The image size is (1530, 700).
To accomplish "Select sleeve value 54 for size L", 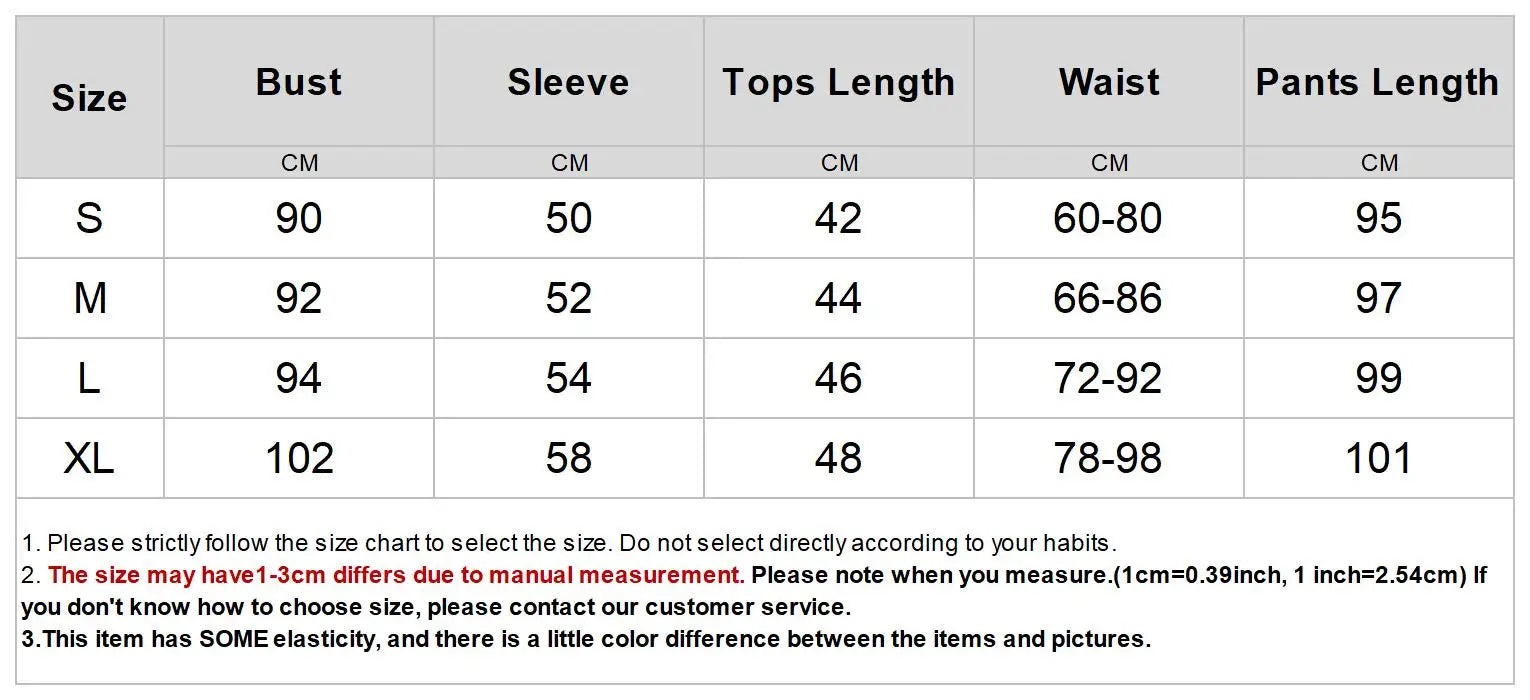I will tap(568, 378).
